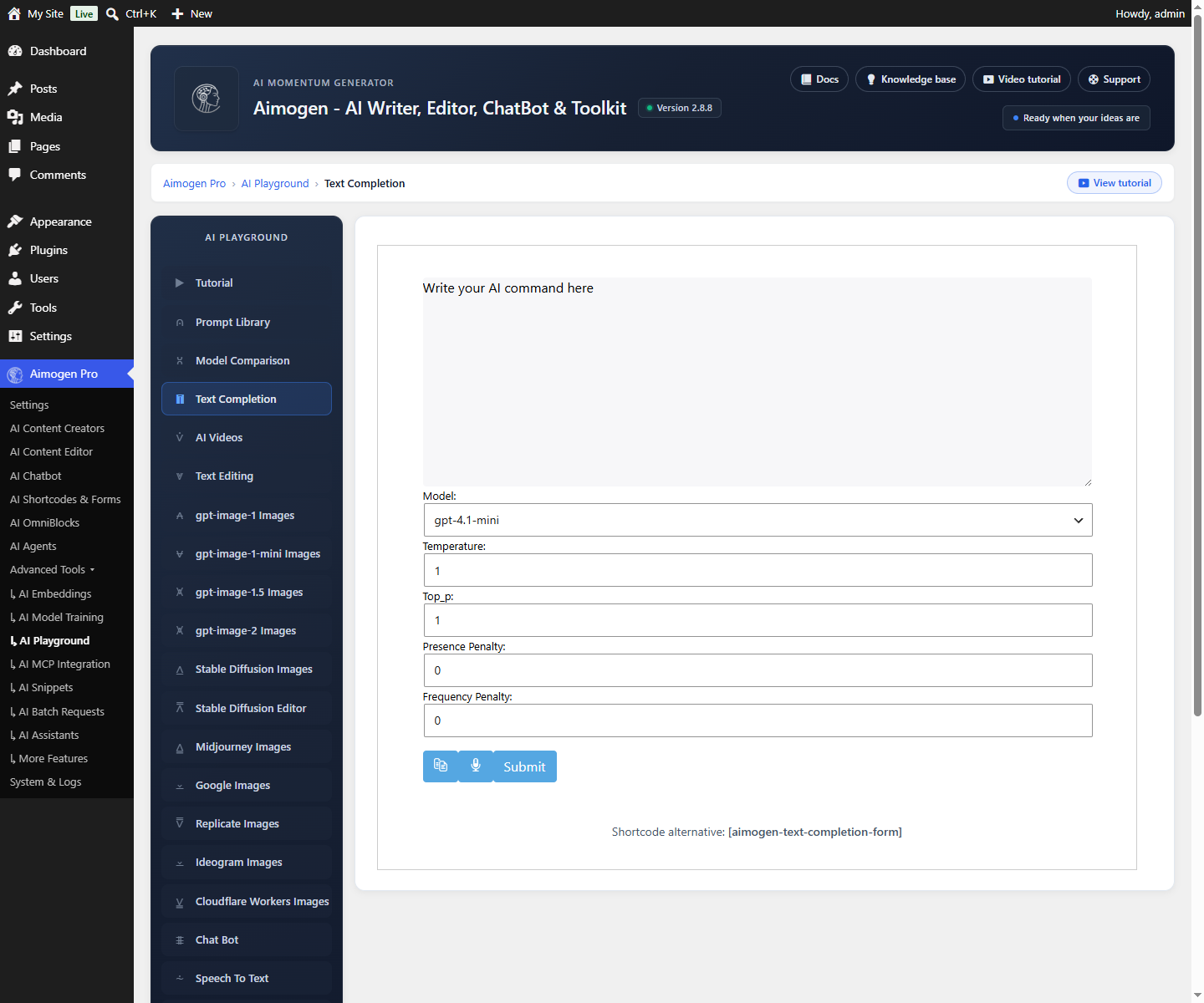The height and width of the screenshot is (1003, 1204).
Task: Click the Aimogen brain logo icon
Action: click(x=207, y=99)
